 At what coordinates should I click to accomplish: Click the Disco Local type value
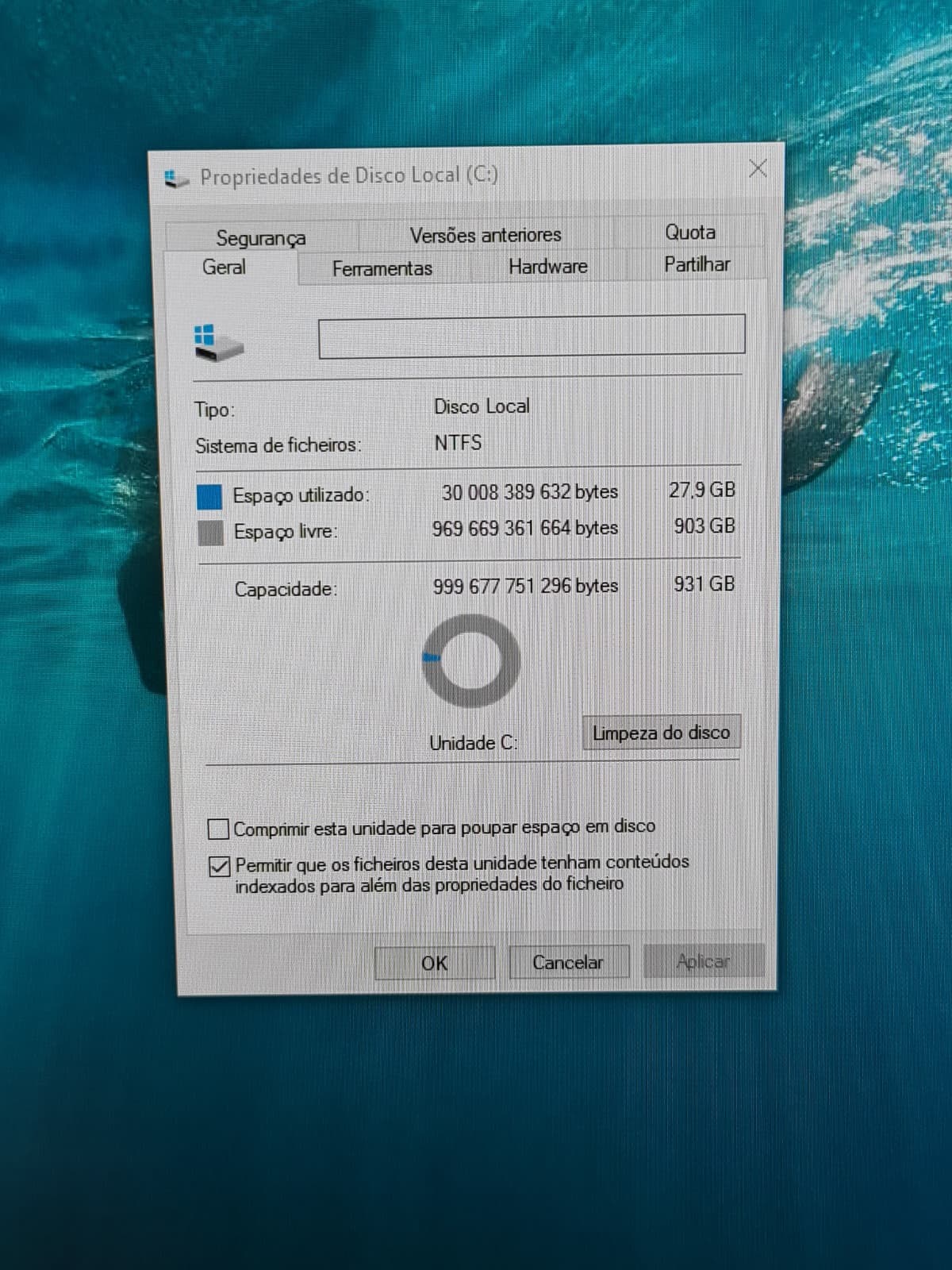(482, 406)
